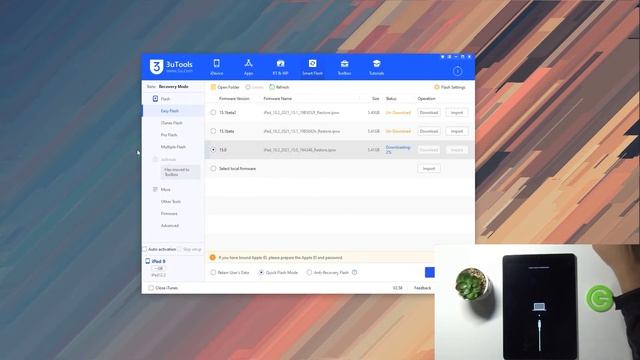Click the Activate icon in sidebar
The height and width of the screenshot is (360, 640).
pos(155,159)
